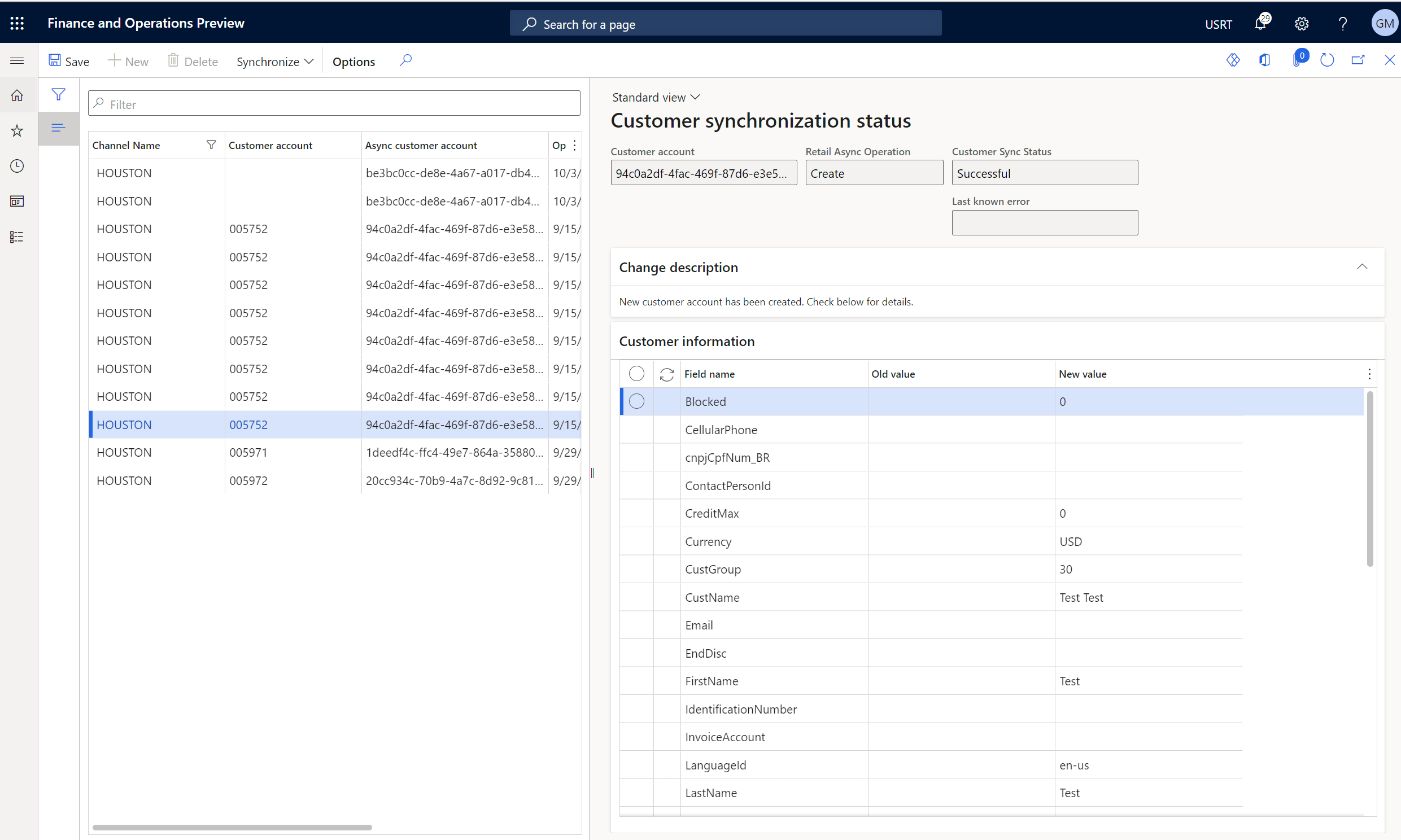
Task: Open the Options tab
Action: coord(354,61)
